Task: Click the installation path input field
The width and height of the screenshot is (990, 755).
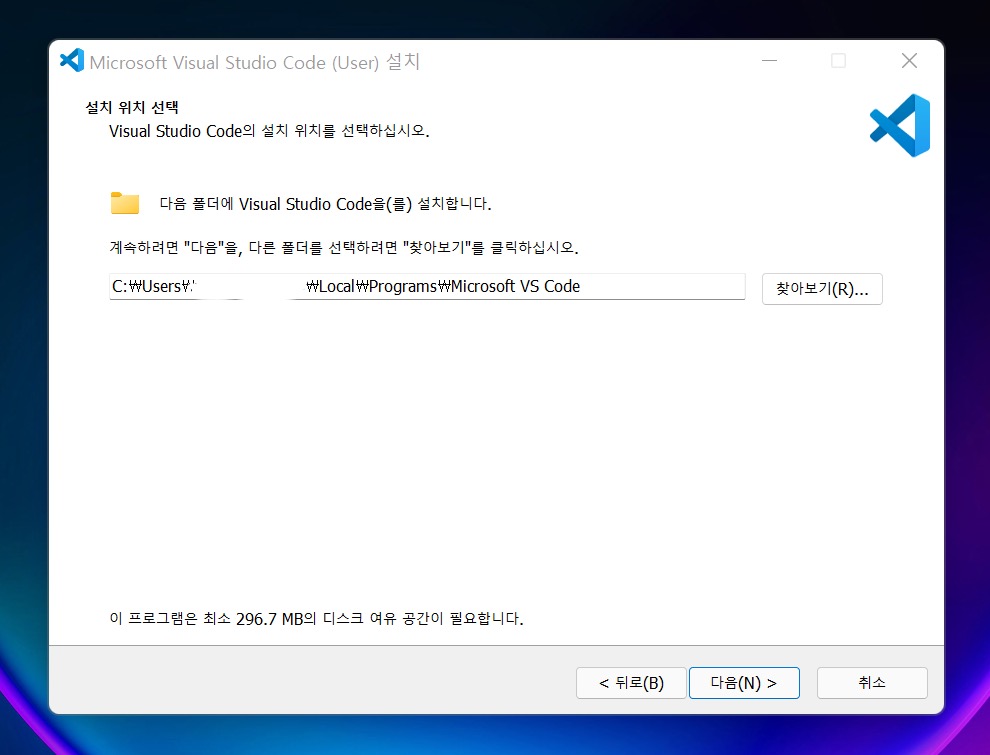Action: pyautogui.click(x=427, y=287)
